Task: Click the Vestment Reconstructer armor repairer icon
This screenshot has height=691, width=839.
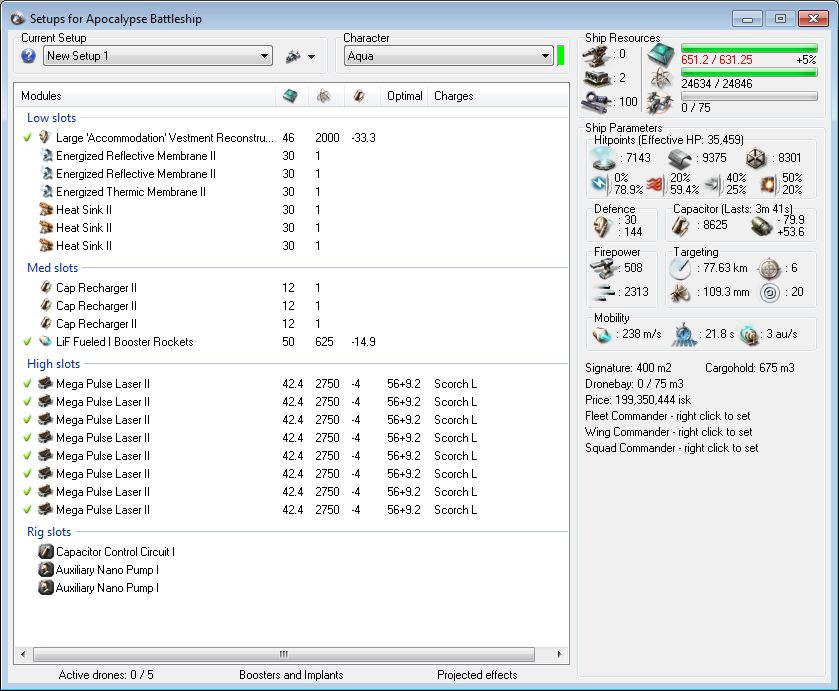Action: (x=45, y=137)
